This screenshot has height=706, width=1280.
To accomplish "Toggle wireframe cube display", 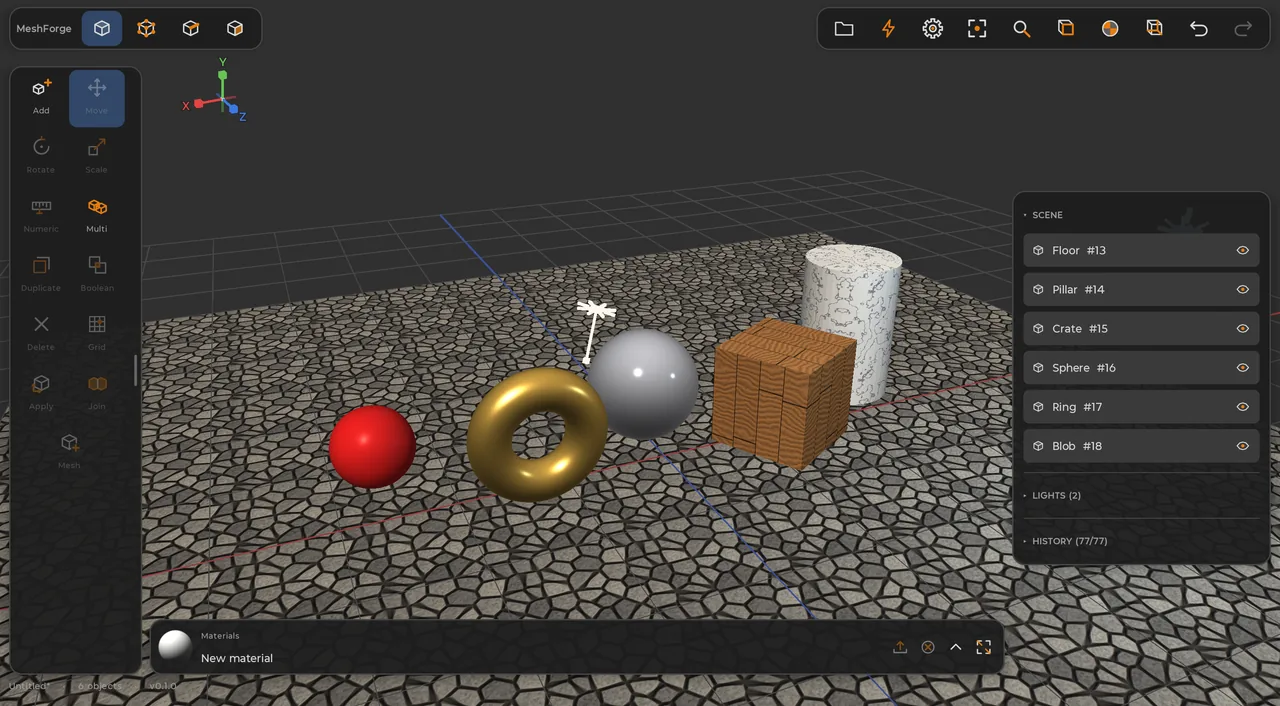I will pyautogui.click(x=1154, y=29).
